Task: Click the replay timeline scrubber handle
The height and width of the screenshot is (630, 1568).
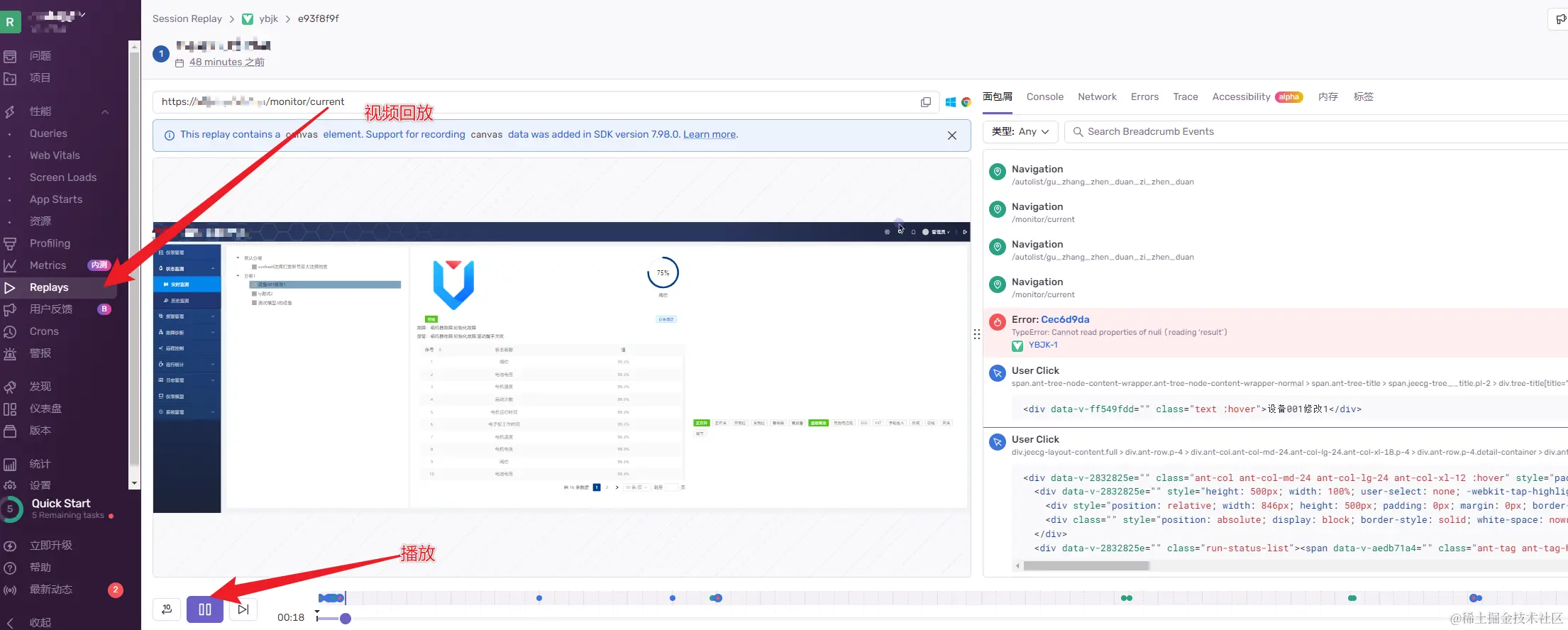Action: (x=346, y=619)
